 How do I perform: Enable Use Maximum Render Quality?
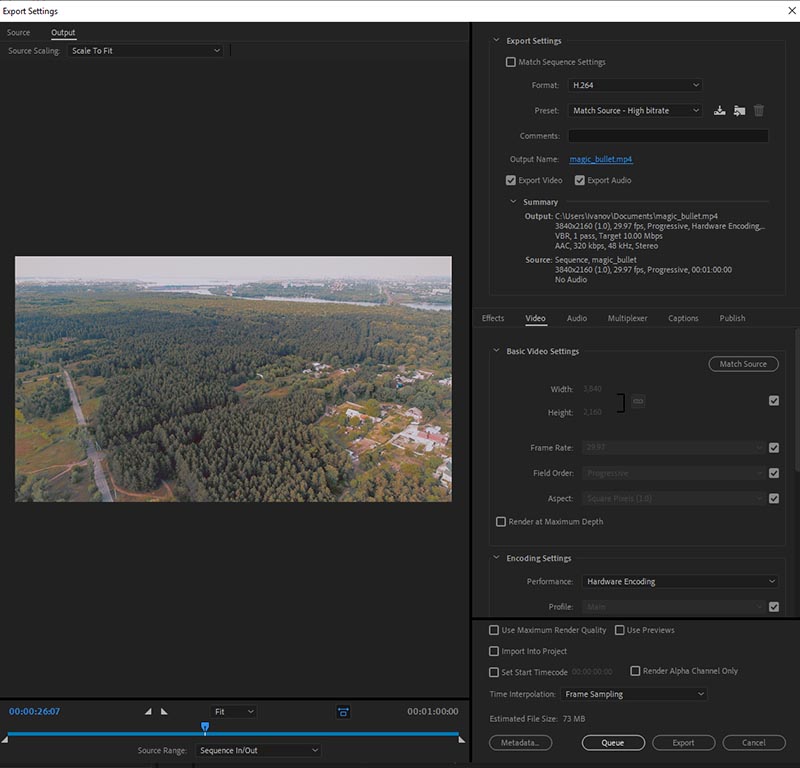[494, 630]
